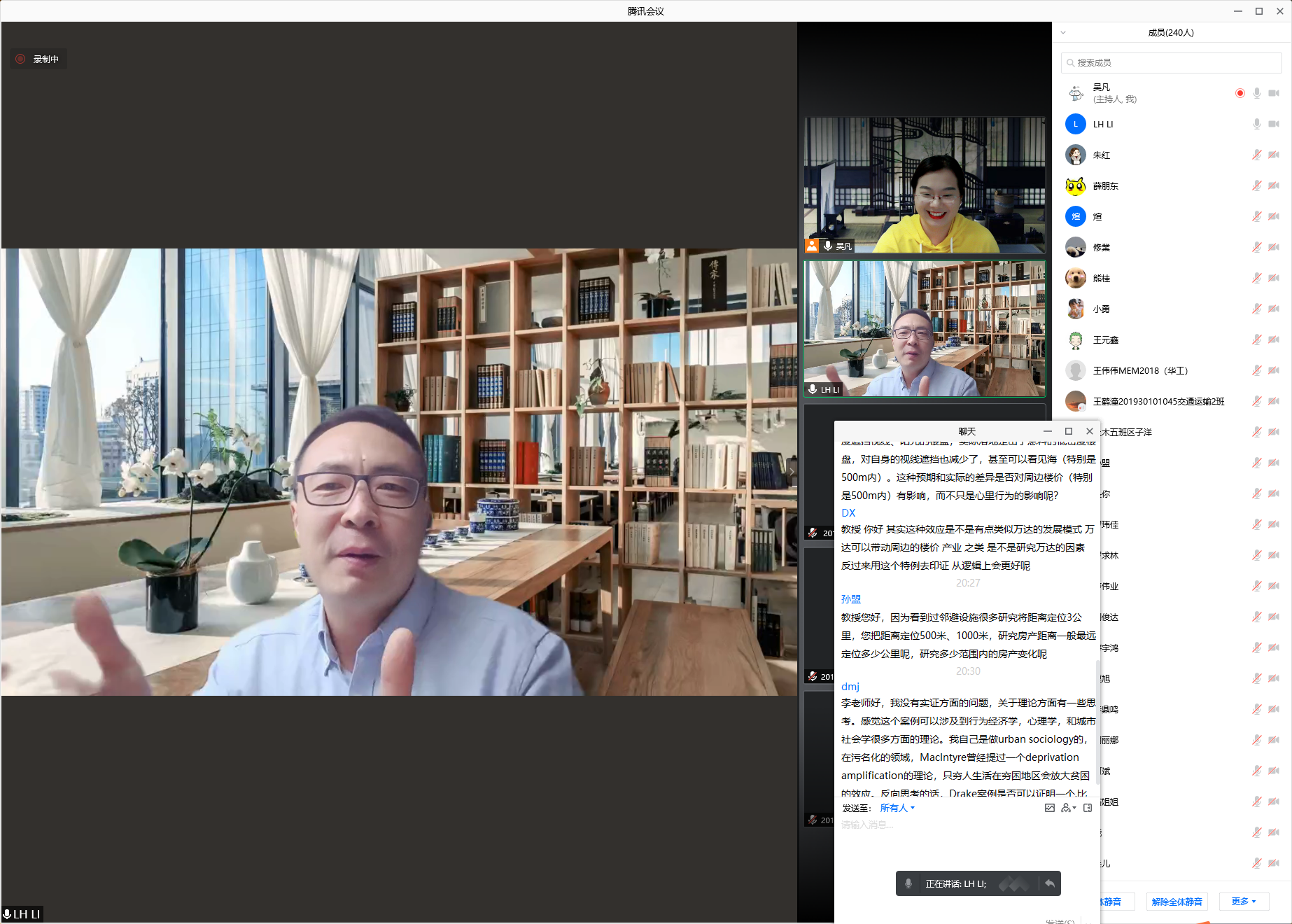Expand the 更多 dropdown button

coord(1243,902)
